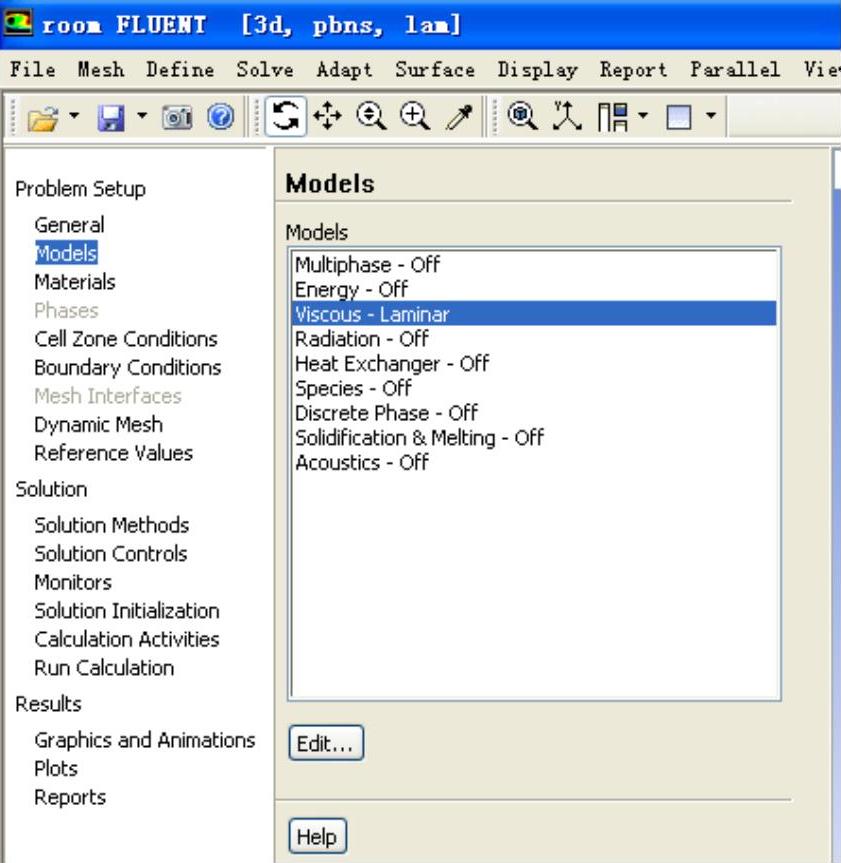Open the Surface menu
Image resolution: width=841 pixels, height=863 pixels.
coord(435,69)
